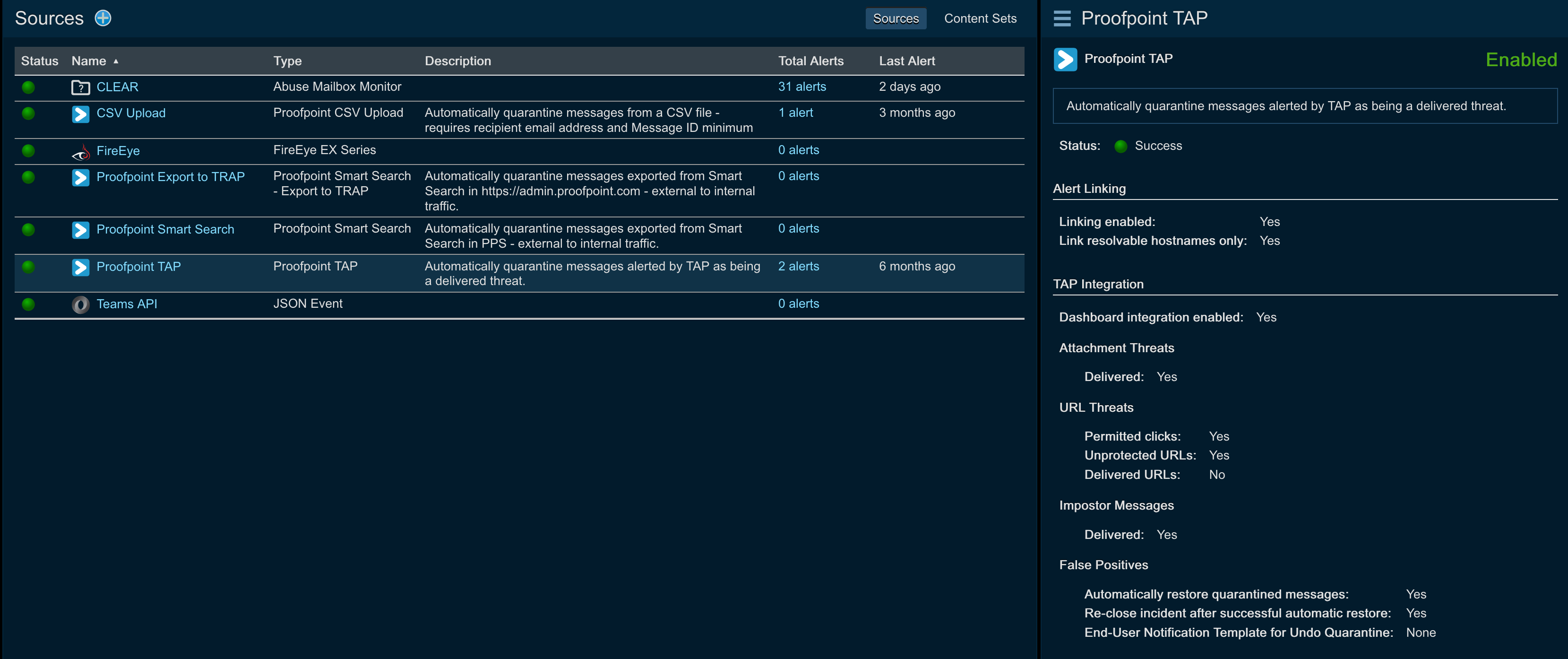Viewport: 1568px width, 659px height.
Task: Click the CSV Upload Proofpoint icon
Action: click(x=80, y=114)
